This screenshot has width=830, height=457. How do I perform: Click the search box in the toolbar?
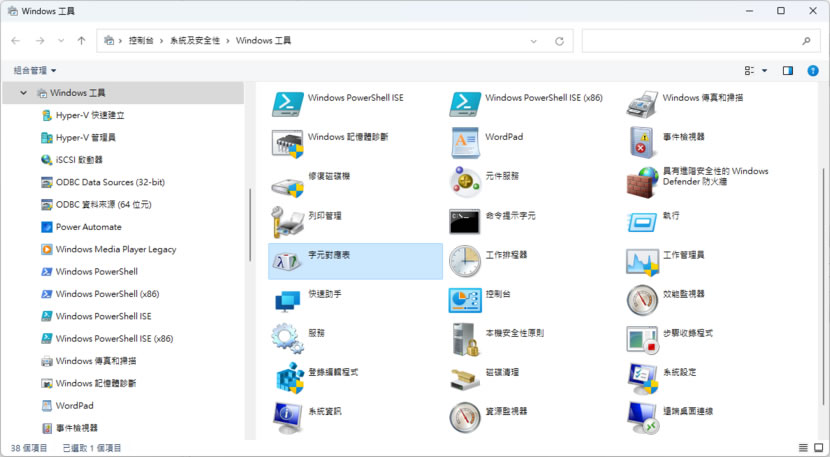pyautogui.click(x=699, y=41)
